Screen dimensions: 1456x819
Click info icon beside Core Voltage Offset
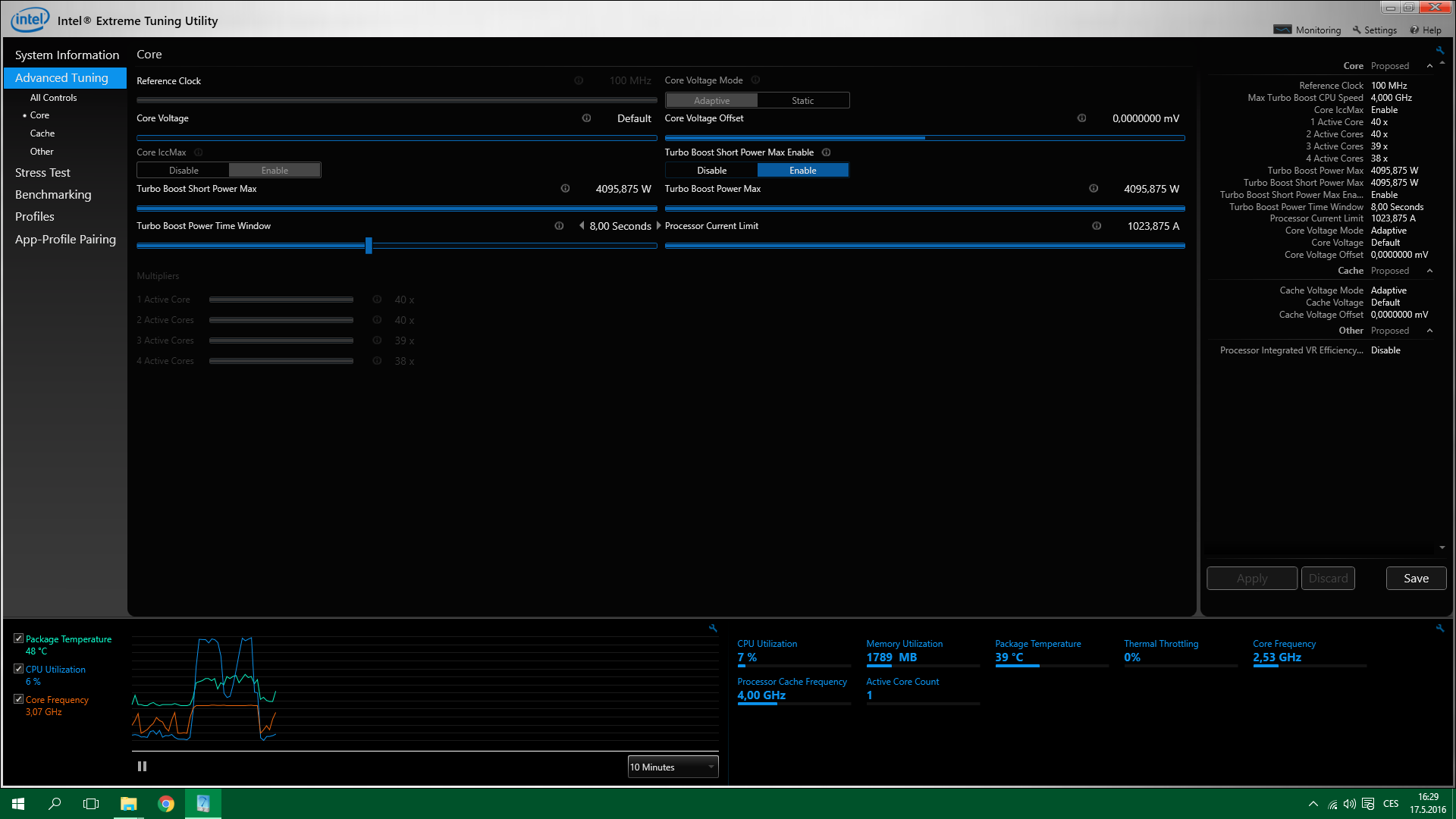point(1081,118)
